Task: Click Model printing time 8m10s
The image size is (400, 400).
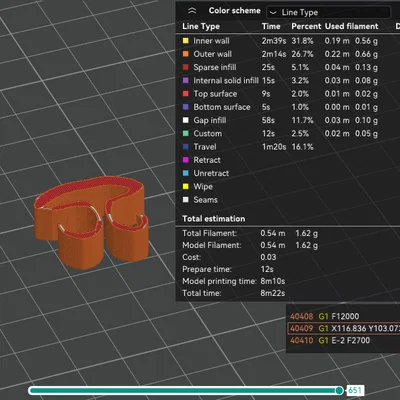Action: coord(273,281)
